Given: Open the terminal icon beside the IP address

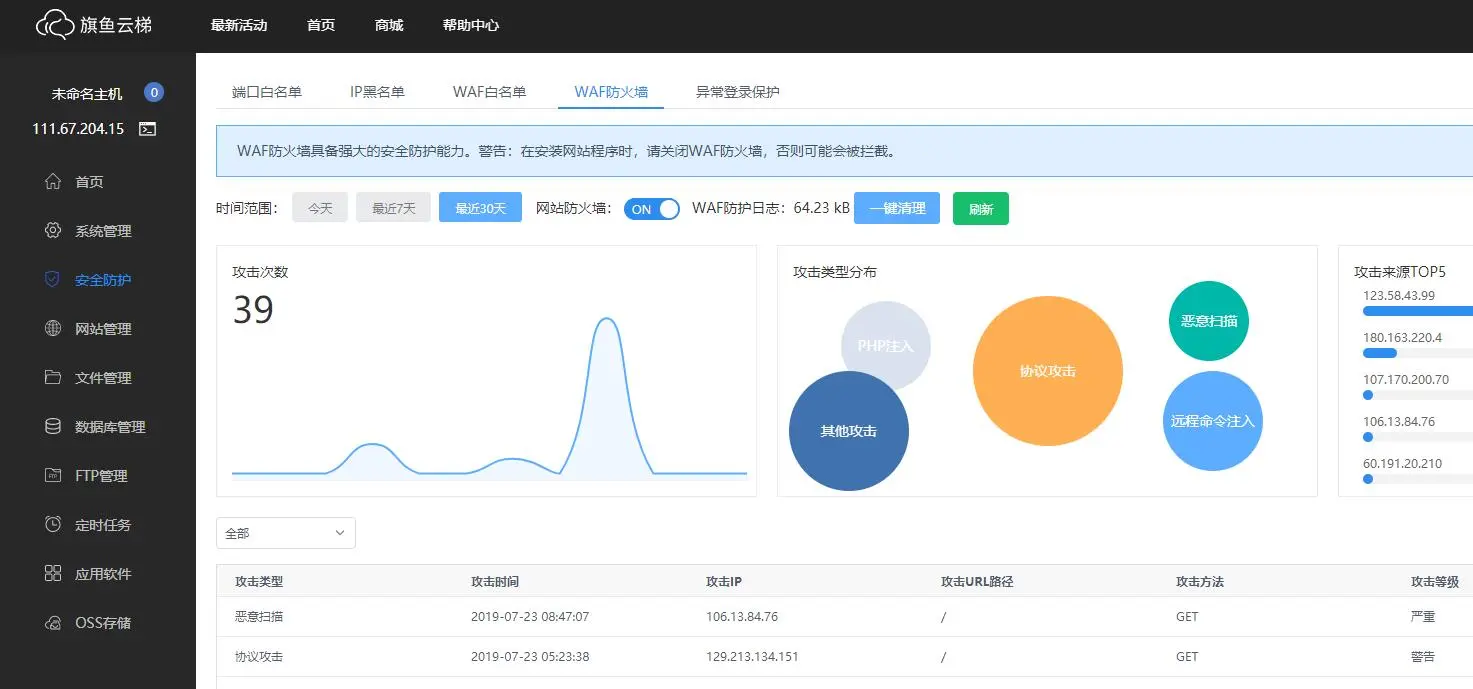Looking at the screenshot, I should pyautogui.click(x=147, y=129).
